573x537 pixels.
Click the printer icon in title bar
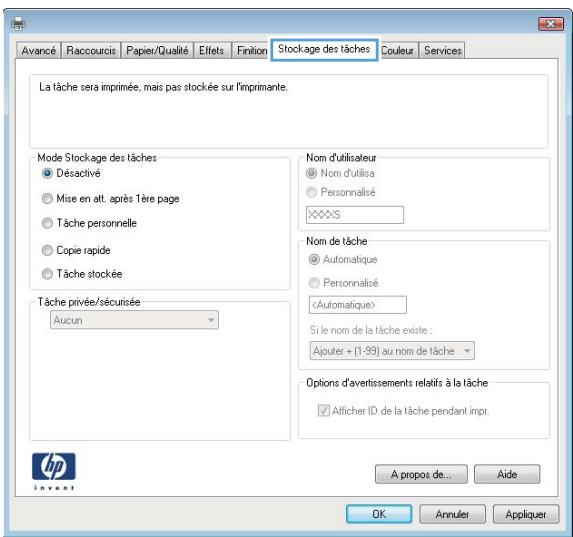click(18, 24)
